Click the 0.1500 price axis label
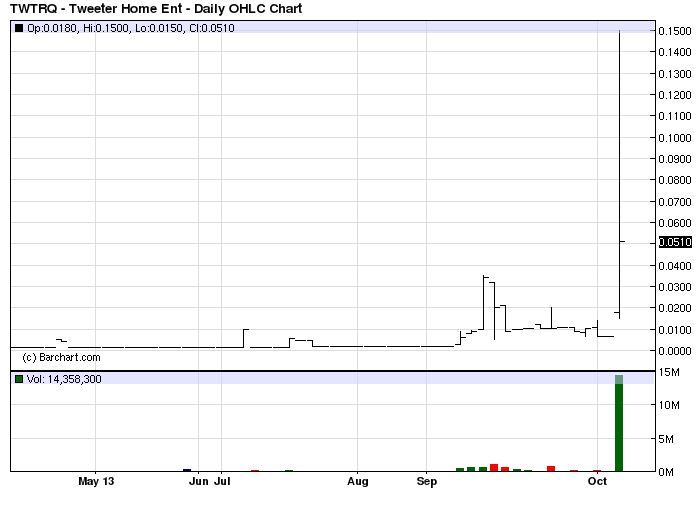This screenshot has height=512, width=700. click(x=675, y=31)
